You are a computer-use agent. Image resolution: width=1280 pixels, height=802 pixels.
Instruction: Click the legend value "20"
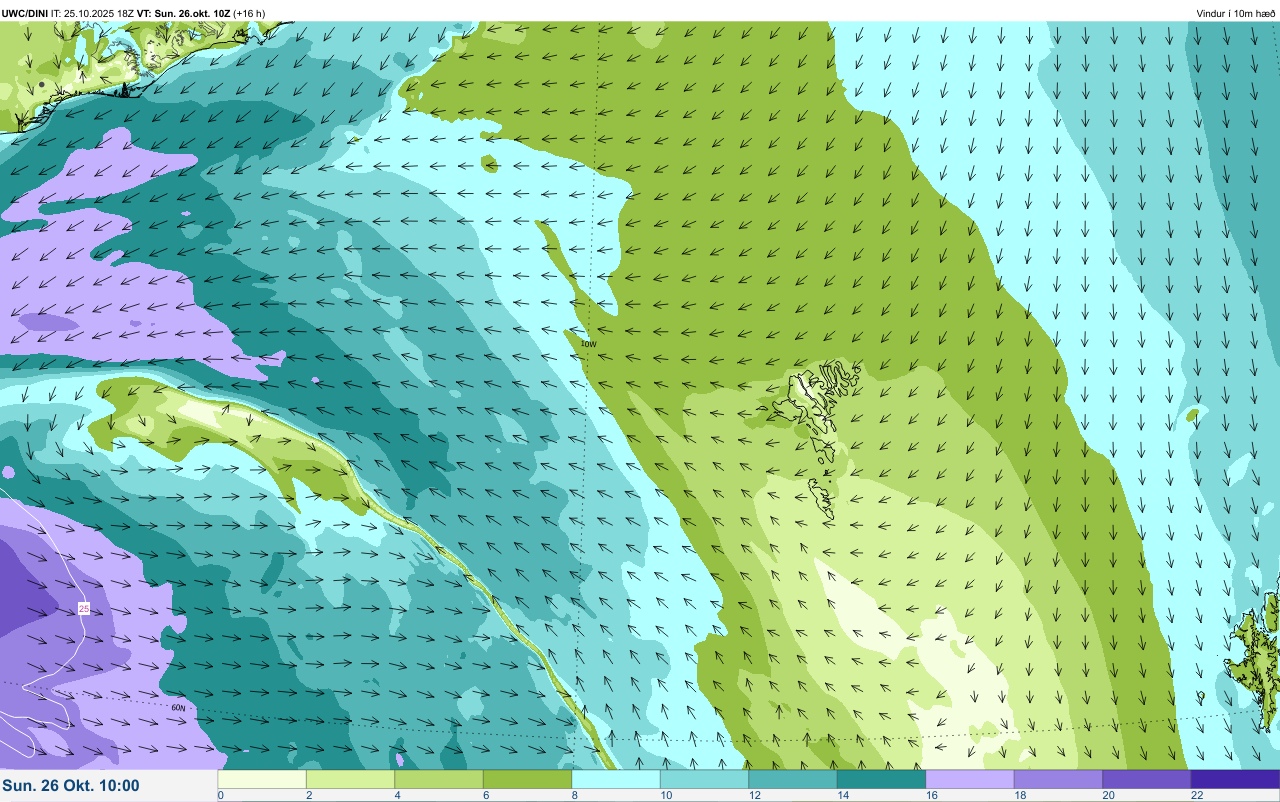(x=1109, y=796)
